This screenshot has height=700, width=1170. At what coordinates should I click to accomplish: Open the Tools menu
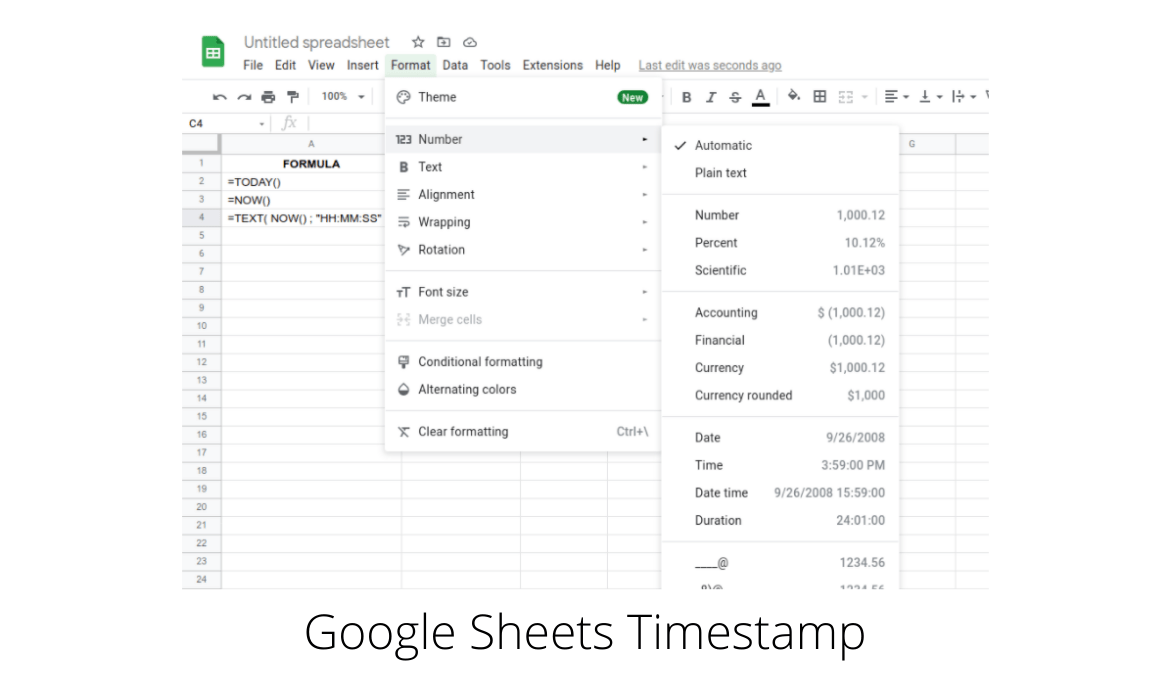click(x=495, y=65)
